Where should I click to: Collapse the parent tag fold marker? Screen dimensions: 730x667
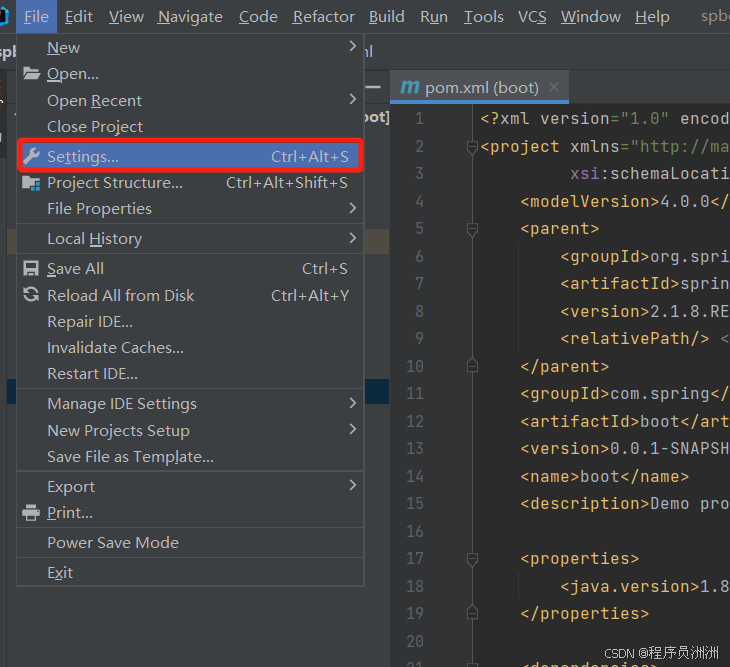click(471, 229)
